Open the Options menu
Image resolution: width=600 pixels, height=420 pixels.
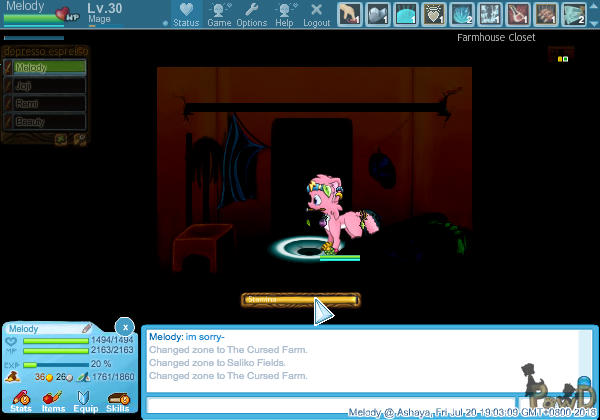251,14
